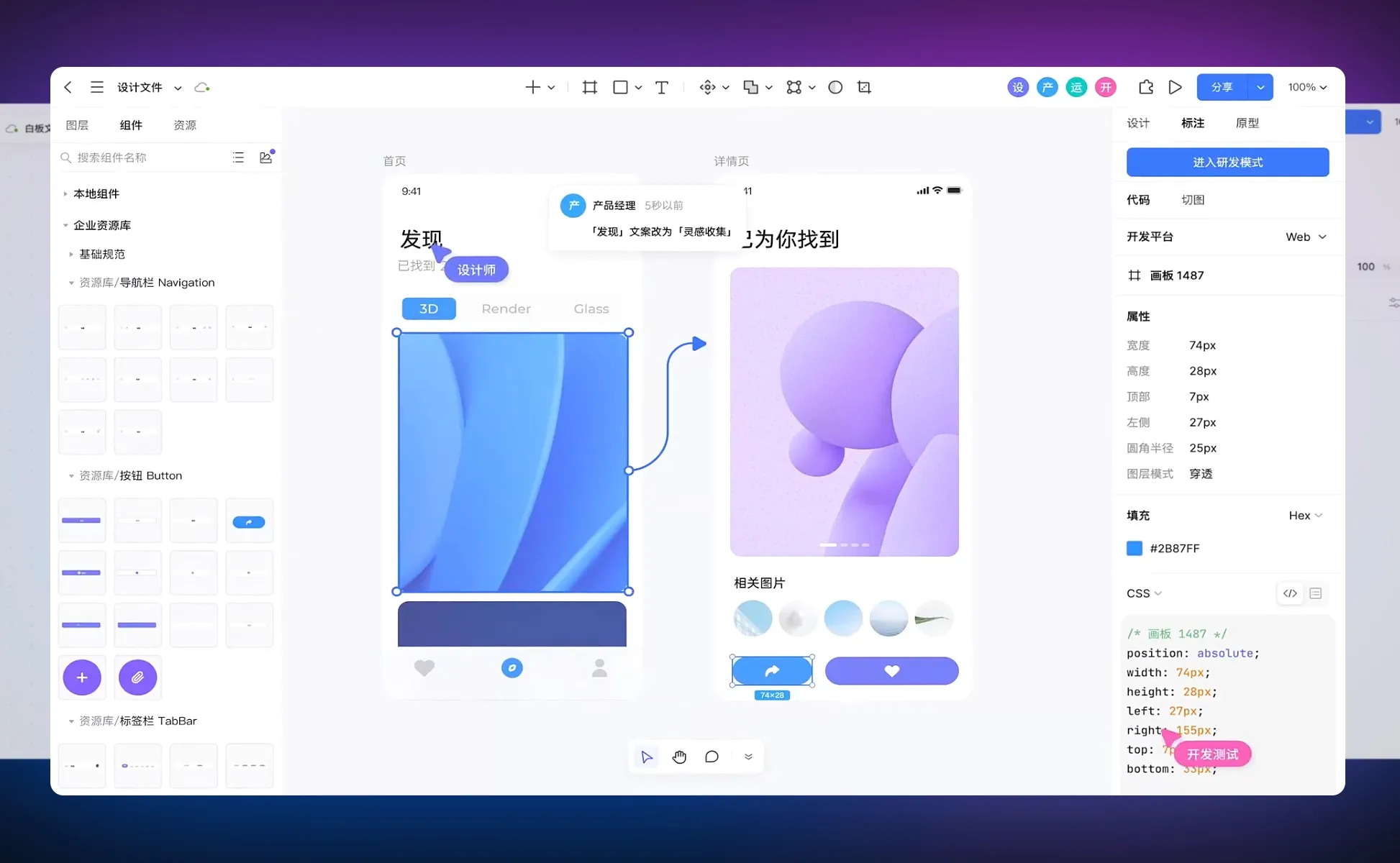Click 进入研发模式 button
The height and width of the screenshot is (863, 1400).
pos(1227,162)
